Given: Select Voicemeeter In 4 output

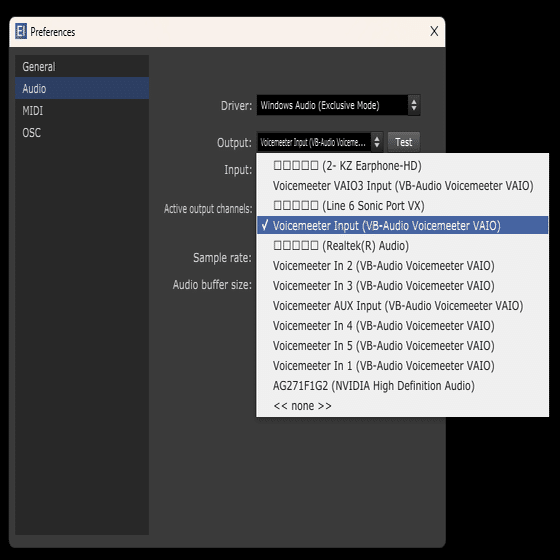Looking at the screenshot, I should pyautogui.click(x=402, y=326).
